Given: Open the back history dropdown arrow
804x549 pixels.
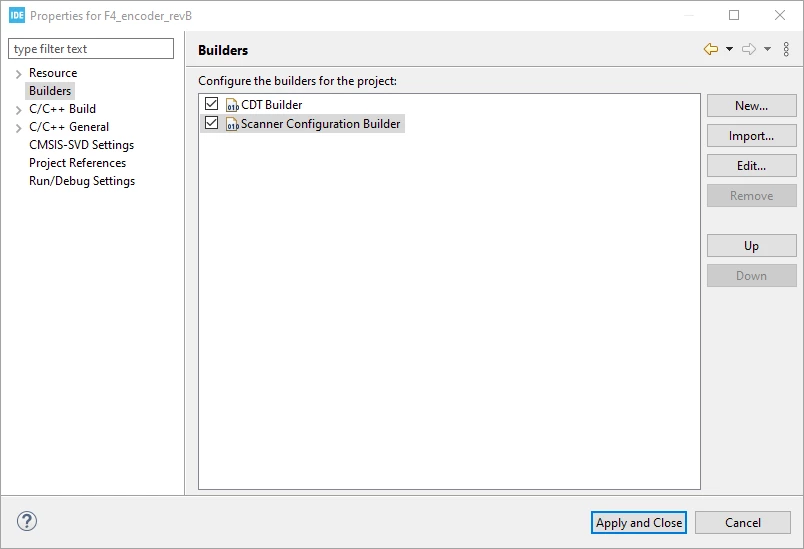Looking at the screenshot, I should pos(729,49).
